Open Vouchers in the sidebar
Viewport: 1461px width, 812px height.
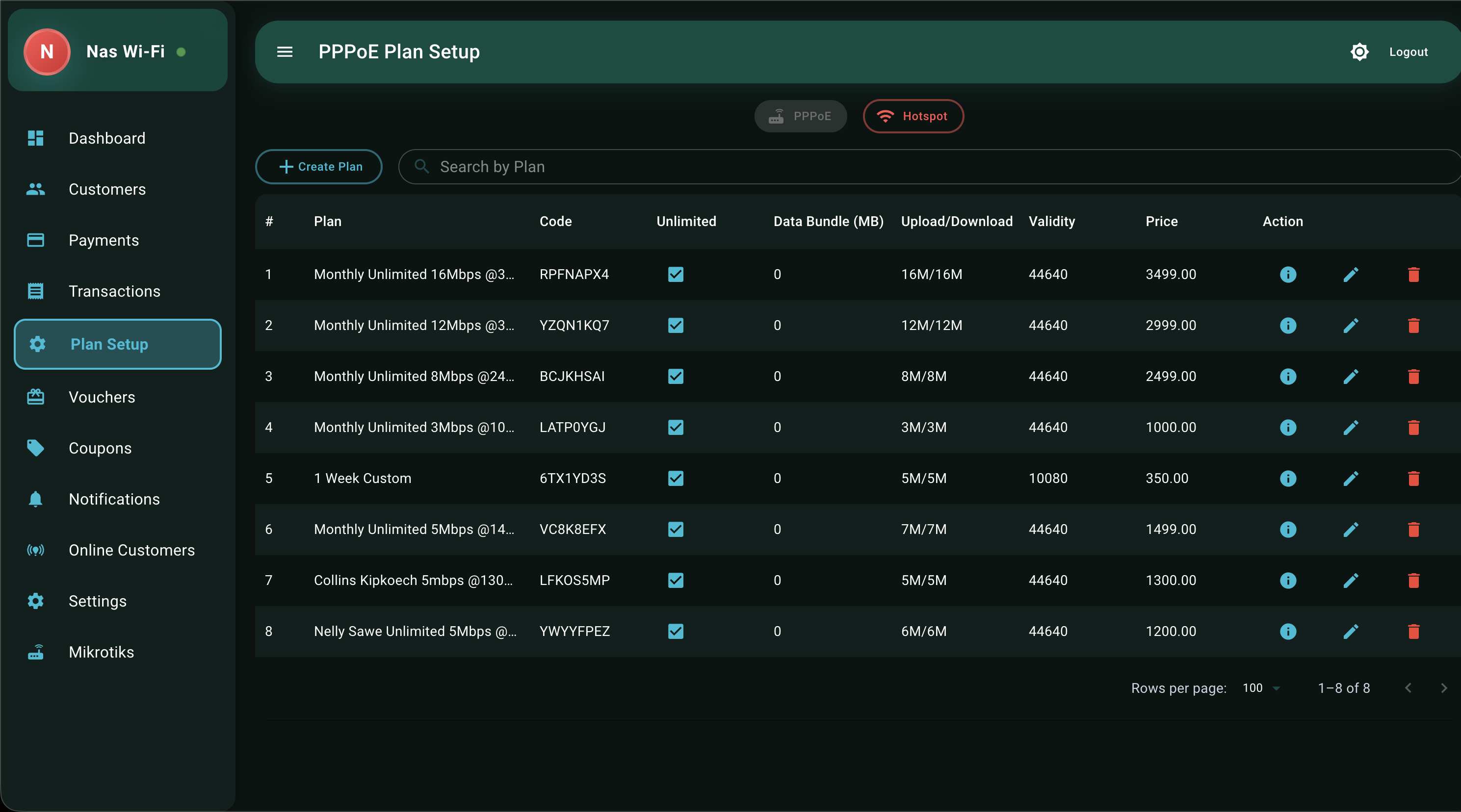102,397
